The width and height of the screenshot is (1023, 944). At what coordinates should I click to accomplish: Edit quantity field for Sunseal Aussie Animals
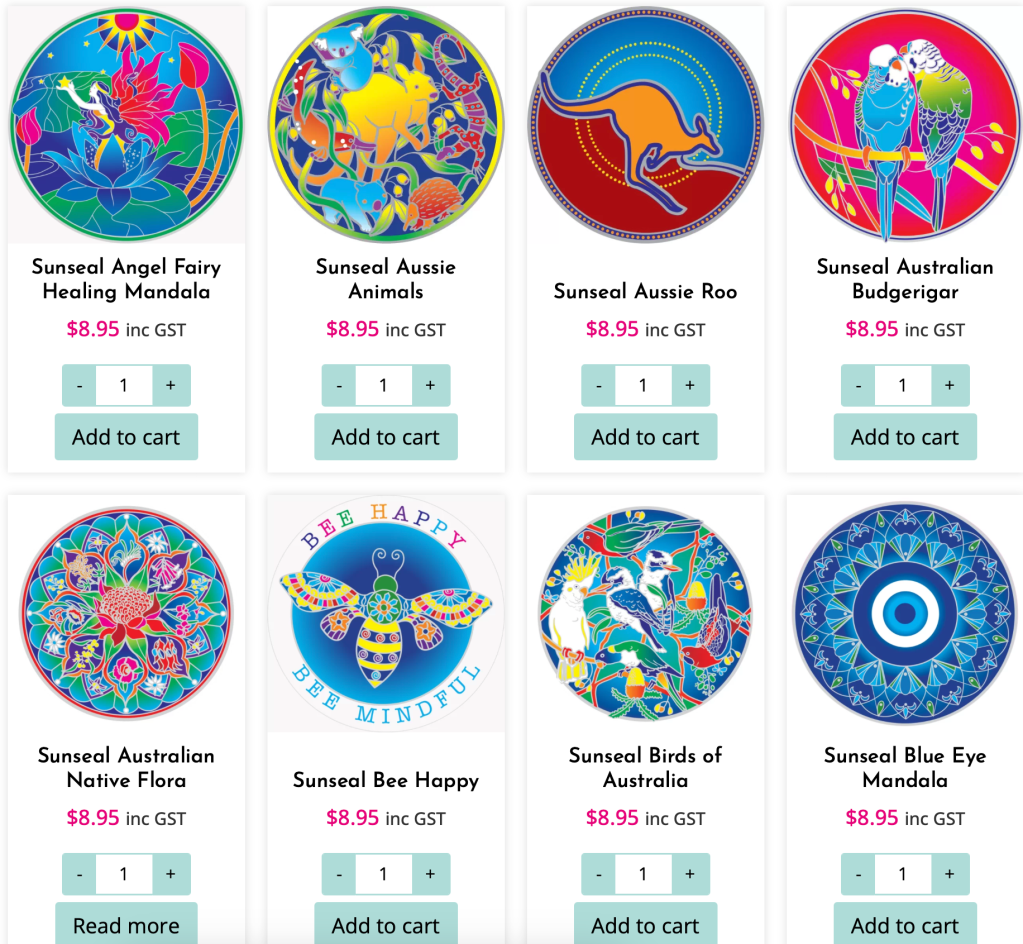coord(384,386)
